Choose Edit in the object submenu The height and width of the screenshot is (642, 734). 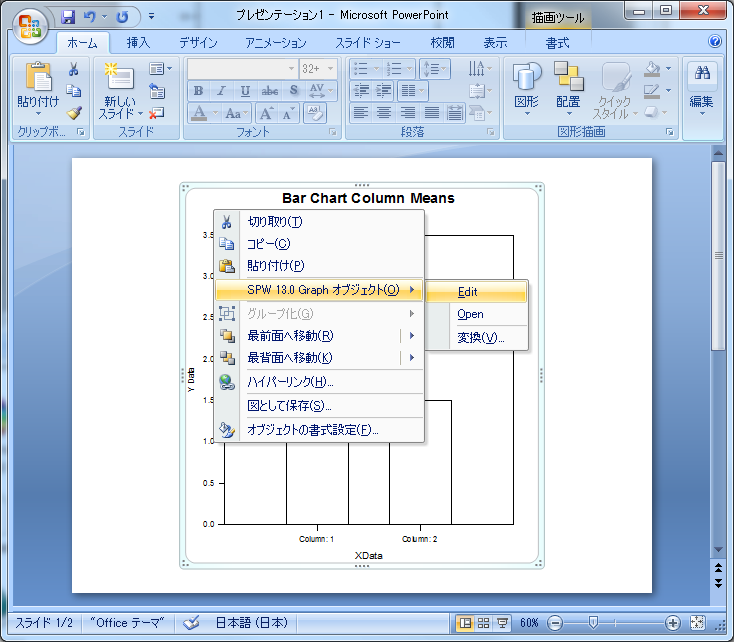click(x=477, y=292)
